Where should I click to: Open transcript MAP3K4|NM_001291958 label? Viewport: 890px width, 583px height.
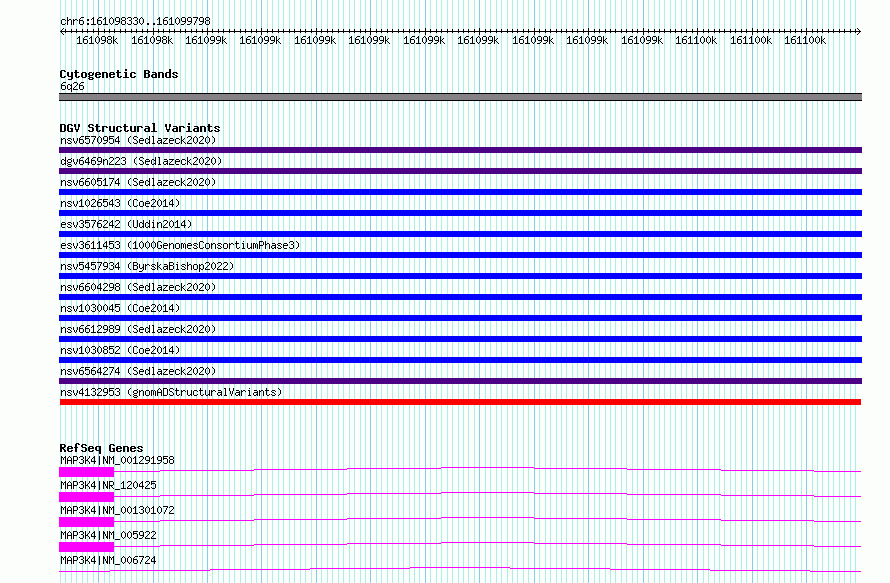point(117,460)
